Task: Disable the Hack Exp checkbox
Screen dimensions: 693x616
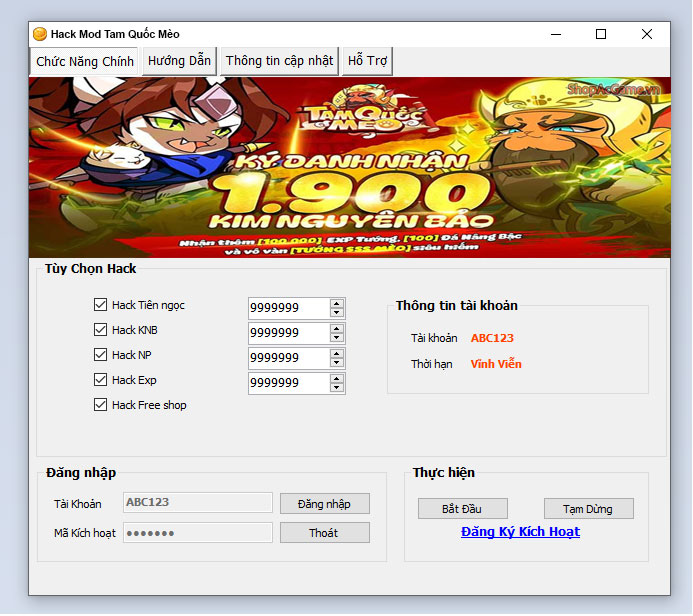Action: (100, 380)
